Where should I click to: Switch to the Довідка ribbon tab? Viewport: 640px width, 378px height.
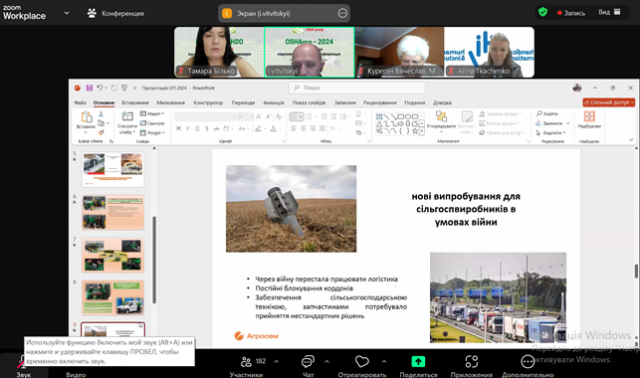point(442,102)
